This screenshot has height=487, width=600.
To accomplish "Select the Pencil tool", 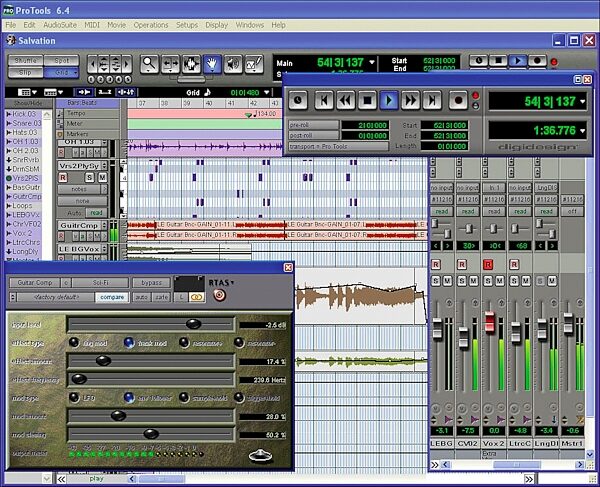I will pyautogui.click(x=254, y=64).
